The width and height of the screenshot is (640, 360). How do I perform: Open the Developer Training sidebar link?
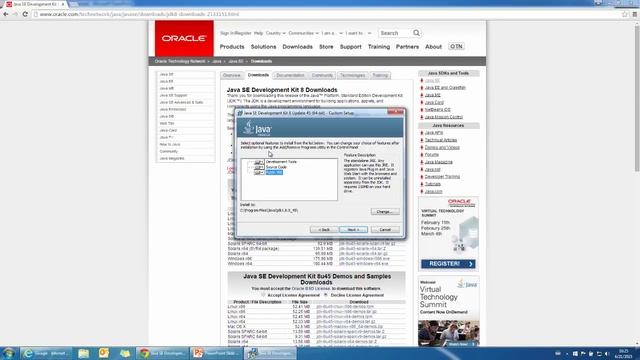[x=442, y=177]
